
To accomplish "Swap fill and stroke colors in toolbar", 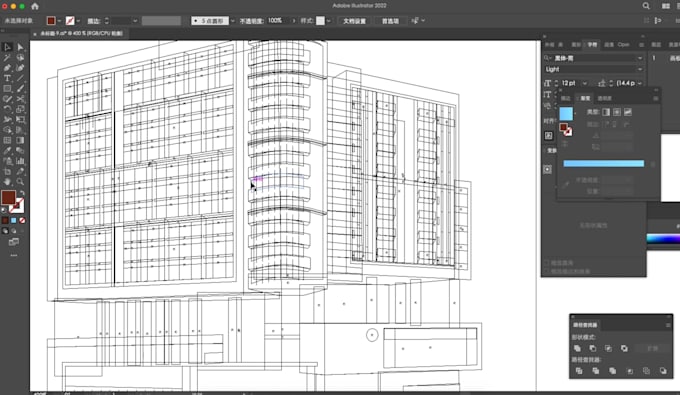I will tap(22, 193).
